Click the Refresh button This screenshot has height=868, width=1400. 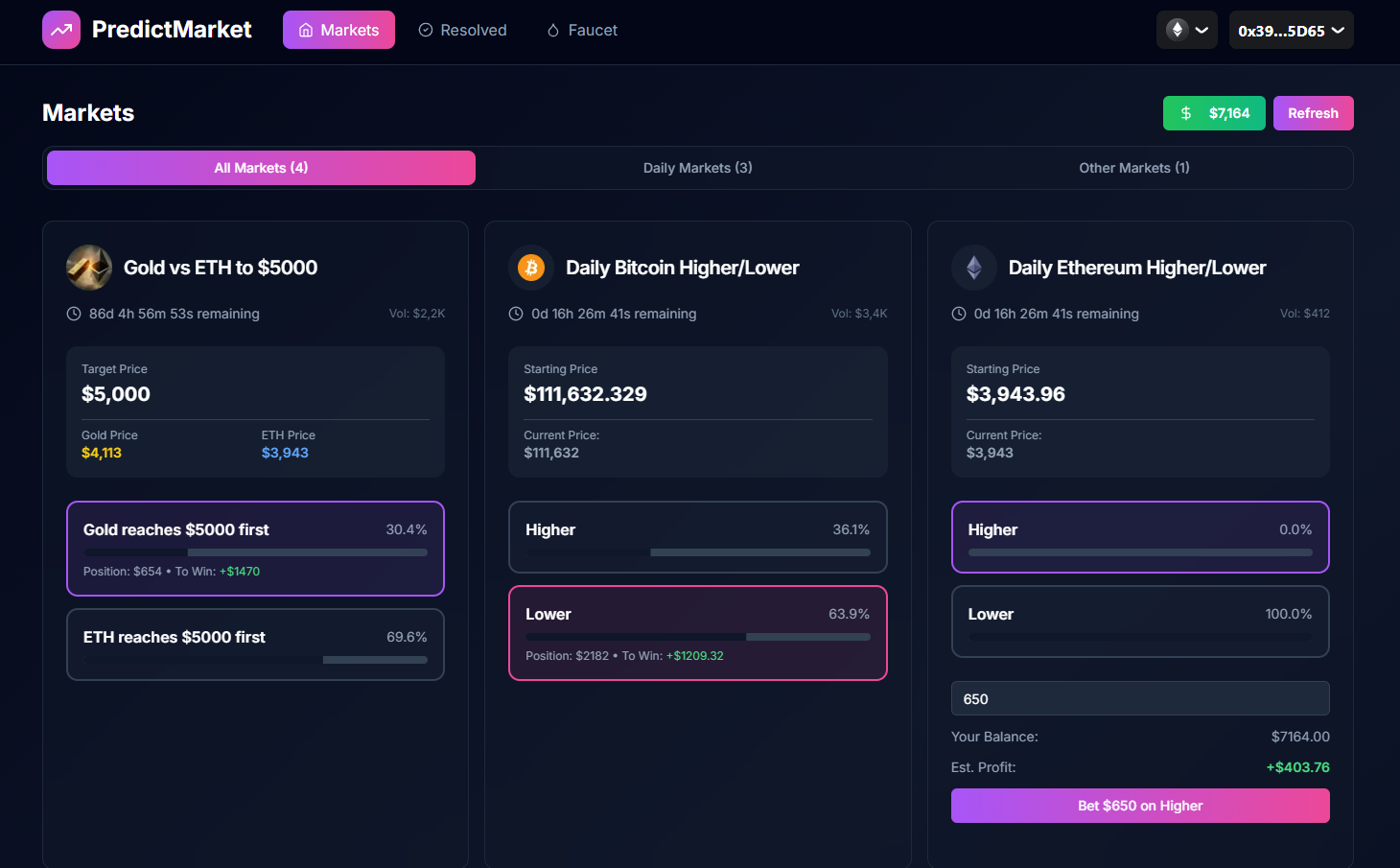tap(1313, 112)
